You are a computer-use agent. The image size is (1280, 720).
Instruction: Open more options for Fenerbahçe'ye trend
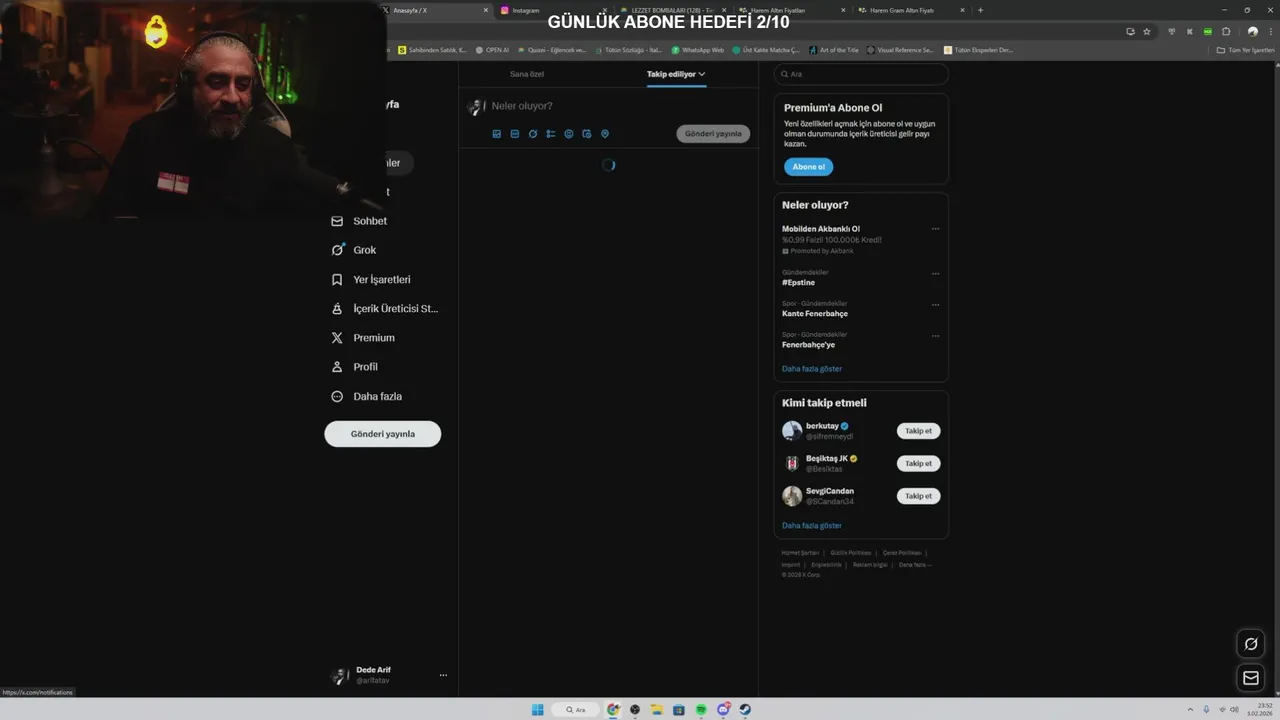pos(935,335)
